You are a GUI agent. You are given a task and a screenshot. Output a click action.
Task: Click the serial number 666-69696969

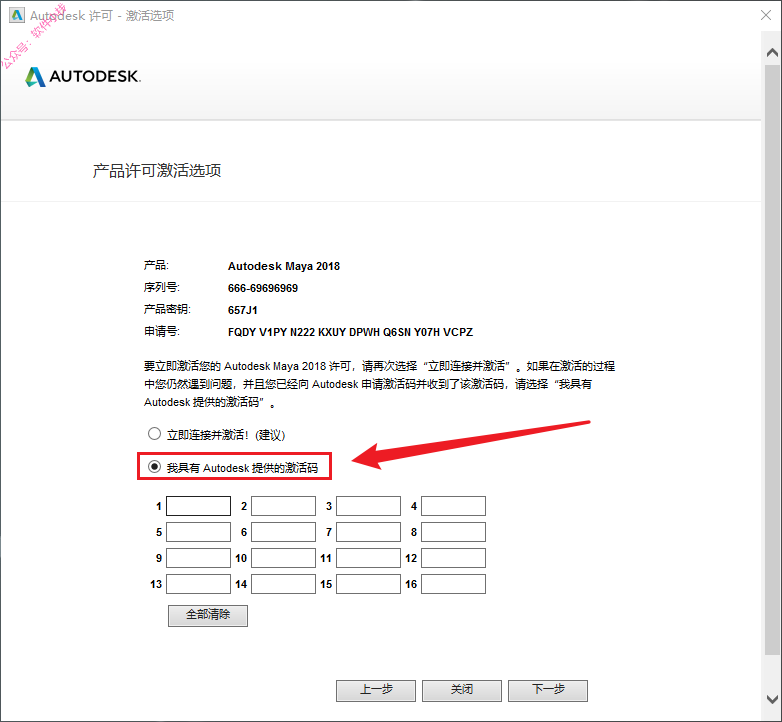263,288
